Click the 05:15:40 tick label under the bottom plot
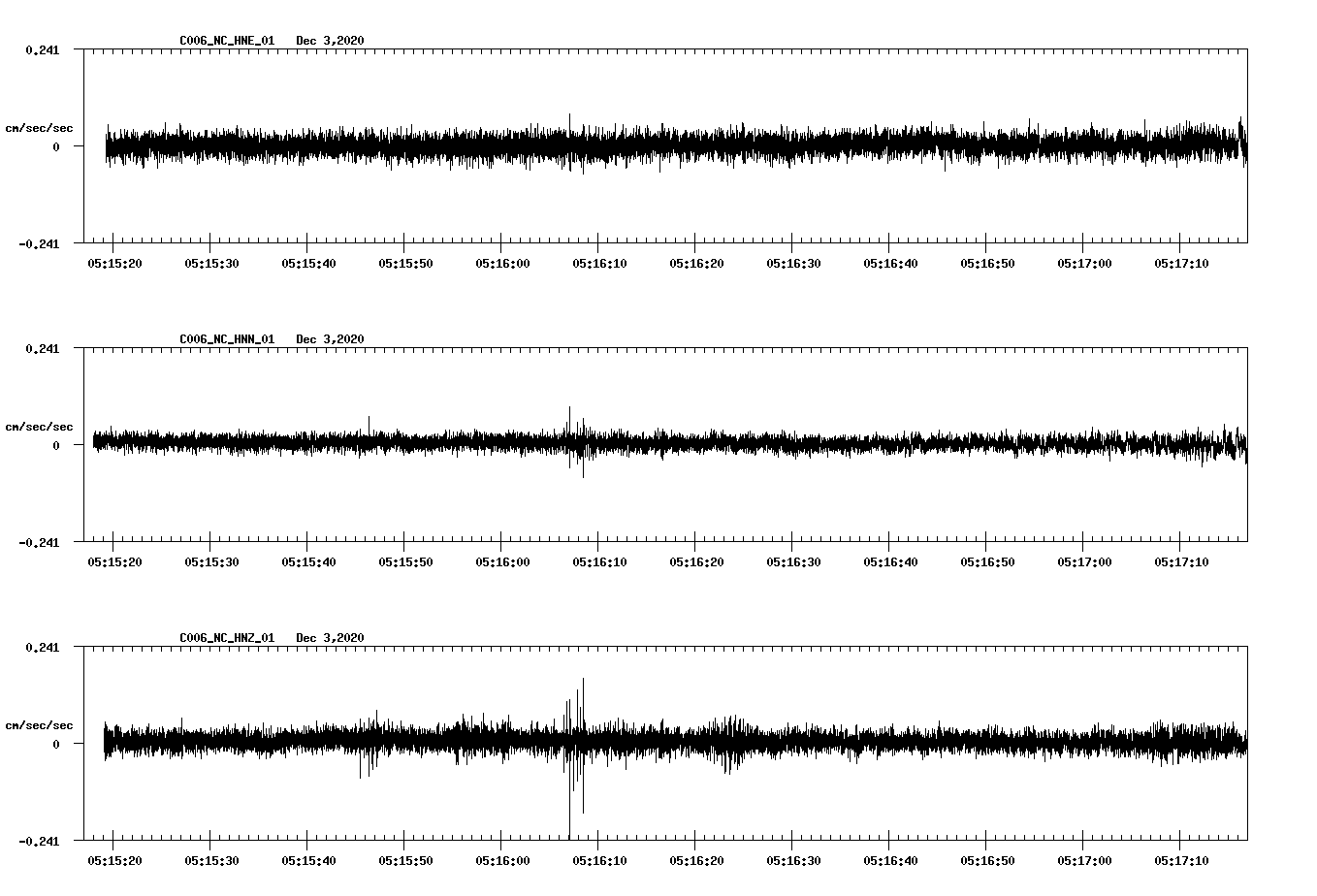Screen dimensions: 1317x896 point(305,859)
